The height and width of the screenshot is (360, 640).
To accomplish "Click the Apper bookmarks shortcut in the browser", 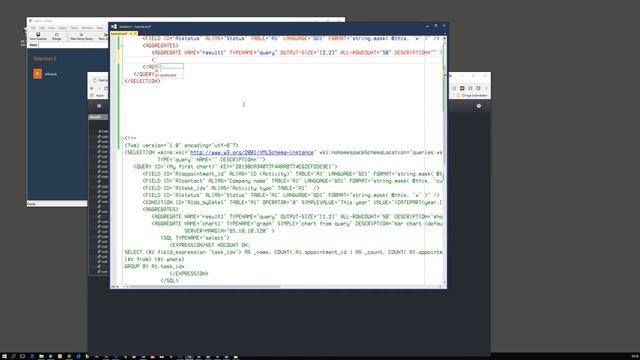I will tap(98, 96).
